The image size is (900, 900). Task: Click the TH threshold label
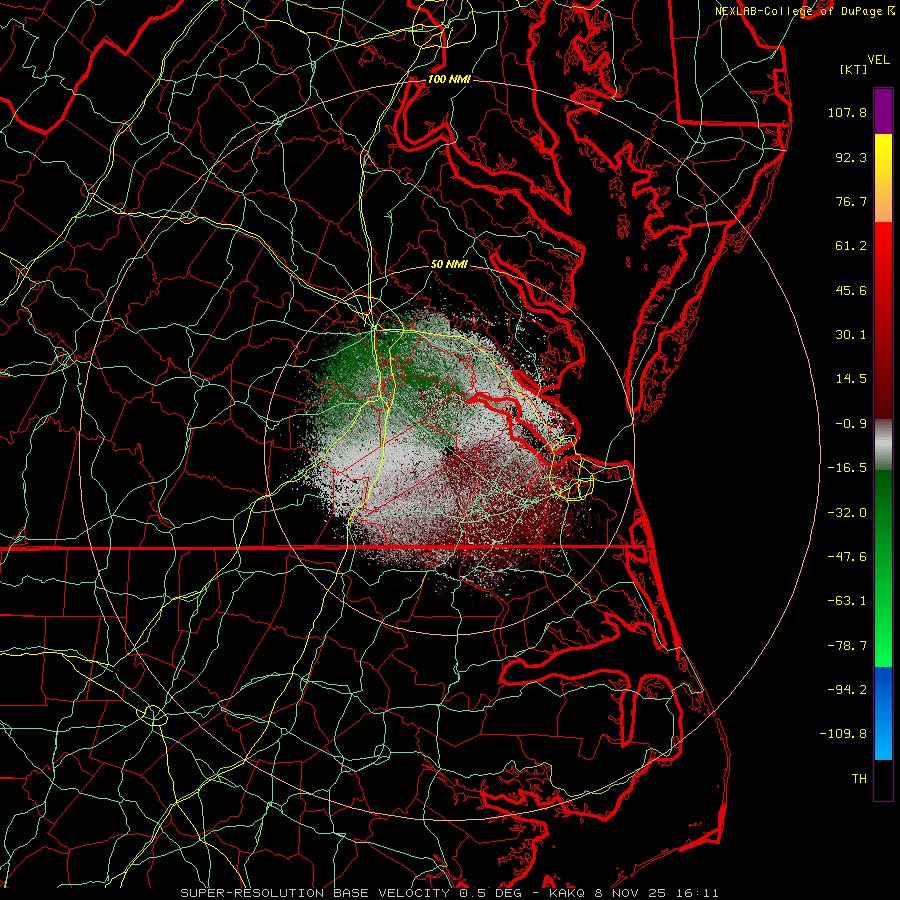tap(859, 779)
